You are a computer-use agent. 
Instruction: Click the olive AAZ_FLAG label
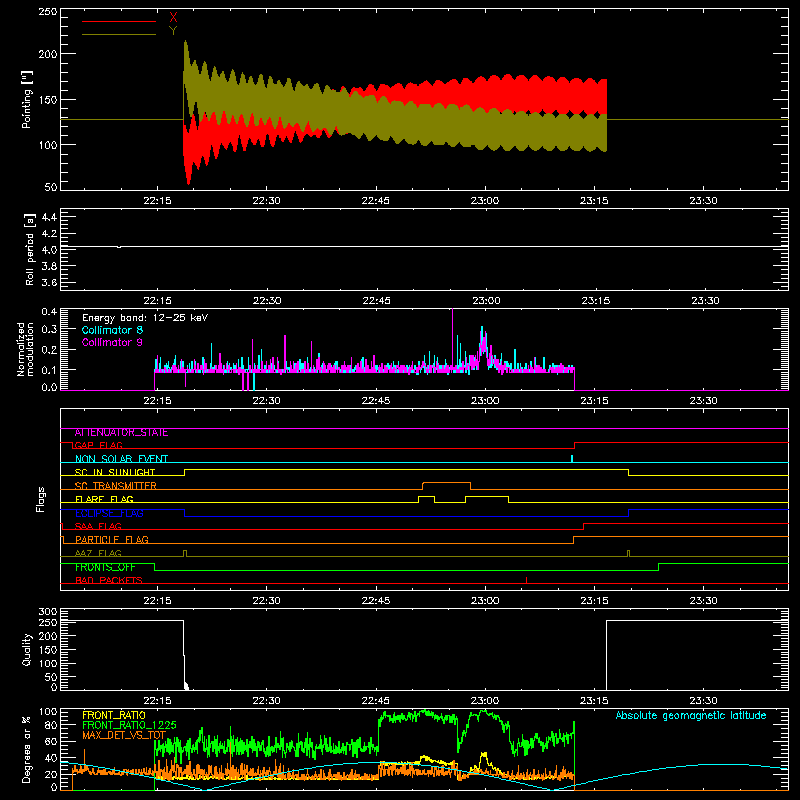[98, 553]
